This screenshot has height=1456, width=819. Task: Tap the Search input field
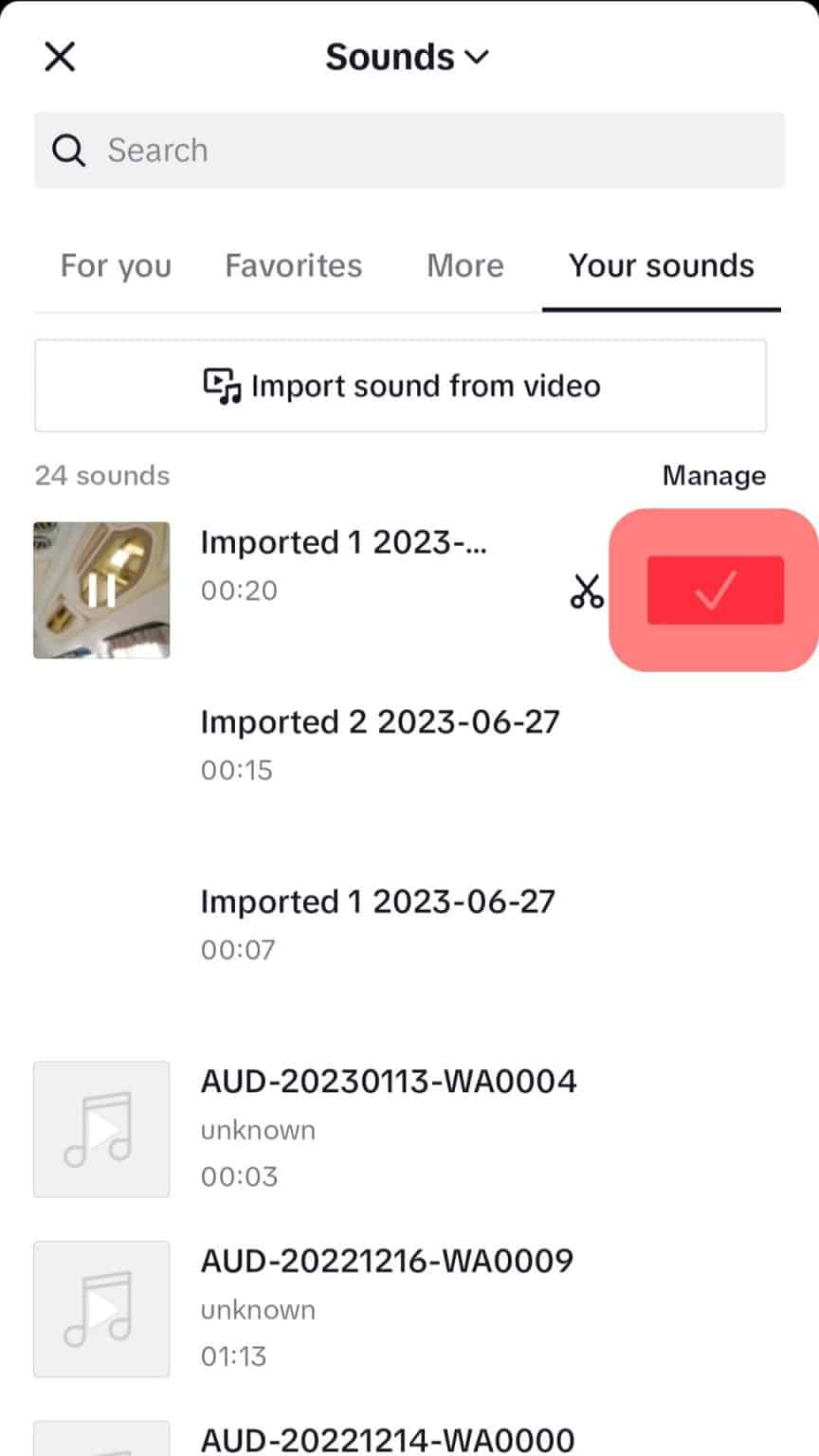coord(408,150)
